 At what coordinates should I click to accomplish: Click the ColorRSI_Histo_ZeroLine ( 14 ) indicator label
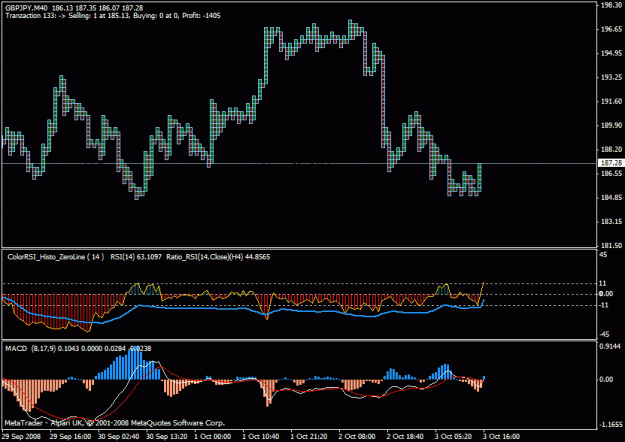click(x=56, y=257)
